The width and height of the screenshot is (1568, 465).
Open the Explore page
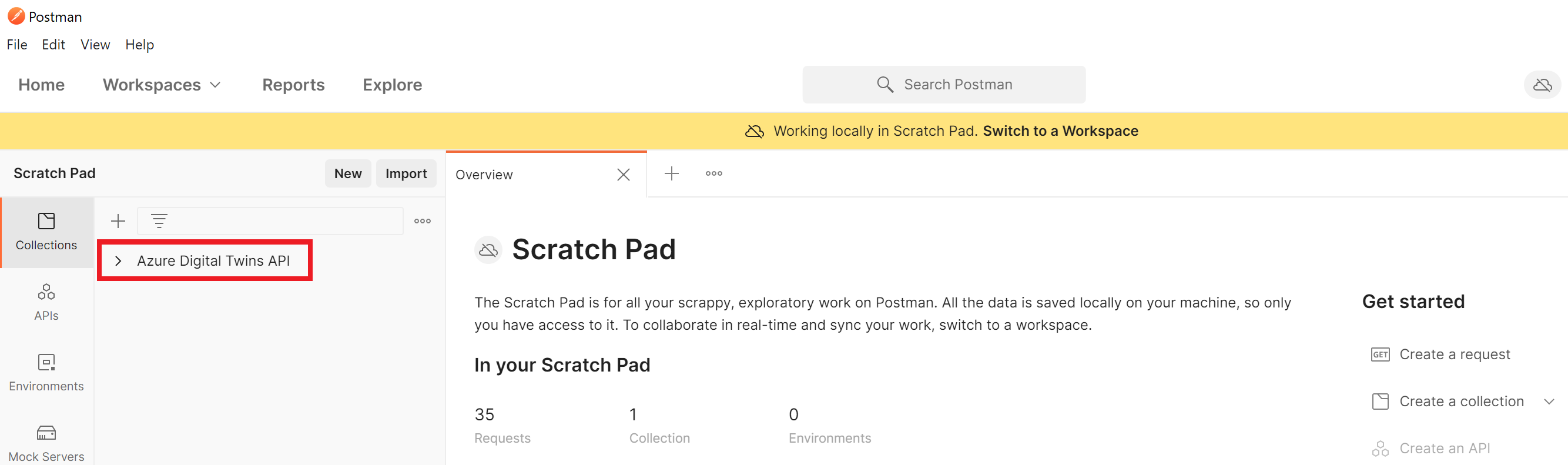(393, 85)
